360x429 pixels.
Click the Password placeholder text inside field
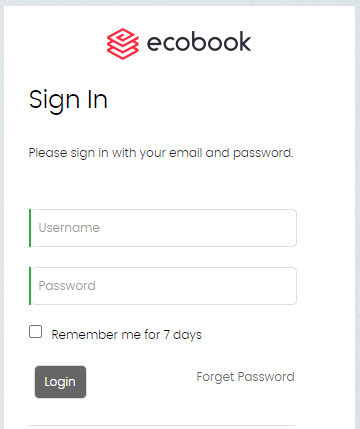[67, 286]
